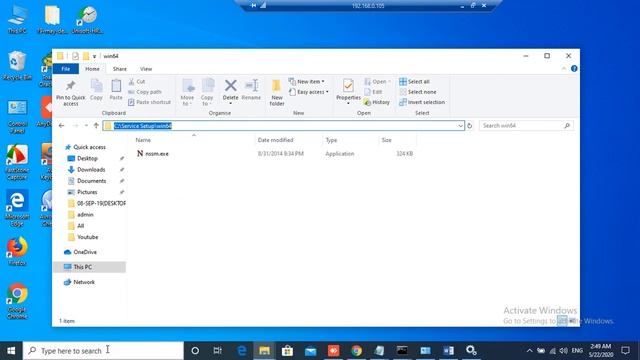The width and height of the screenshot is (640, 360).
Task: Collapse the ribbon with the chevron
Action: point(564,69)
